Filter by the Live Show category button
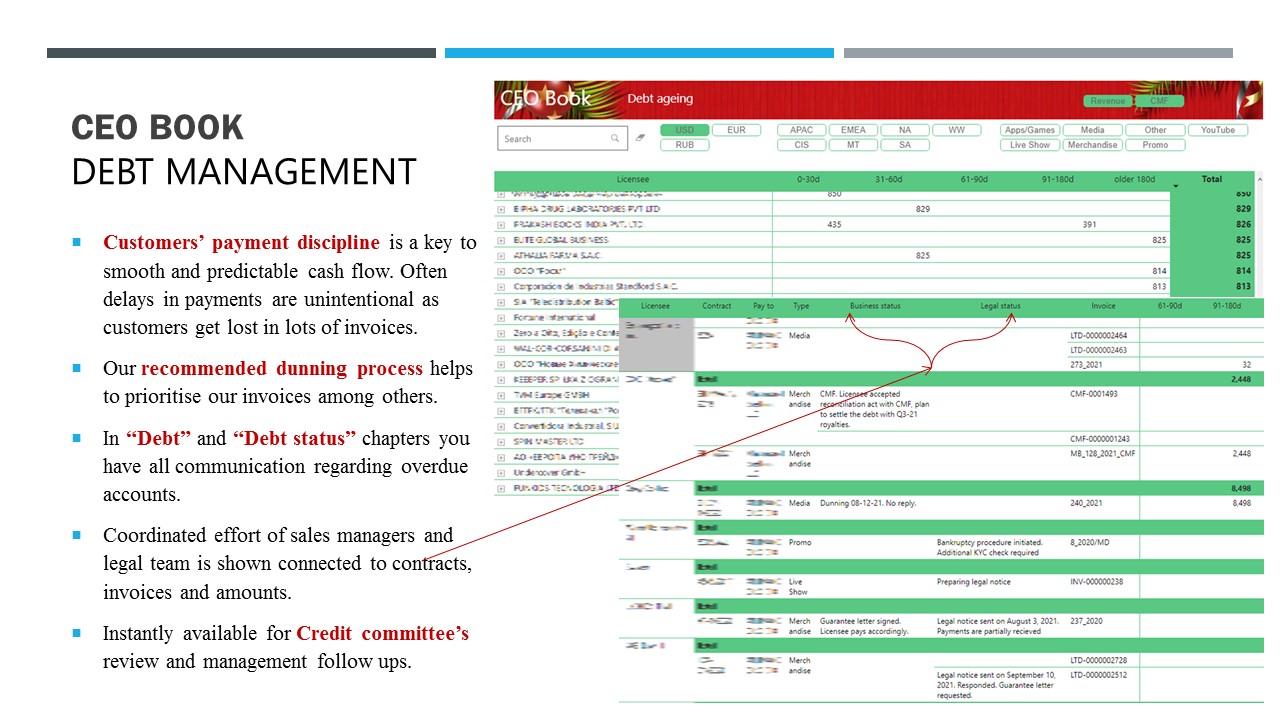The width and height of the screenshot is (1280, 720). [1030, 145]
